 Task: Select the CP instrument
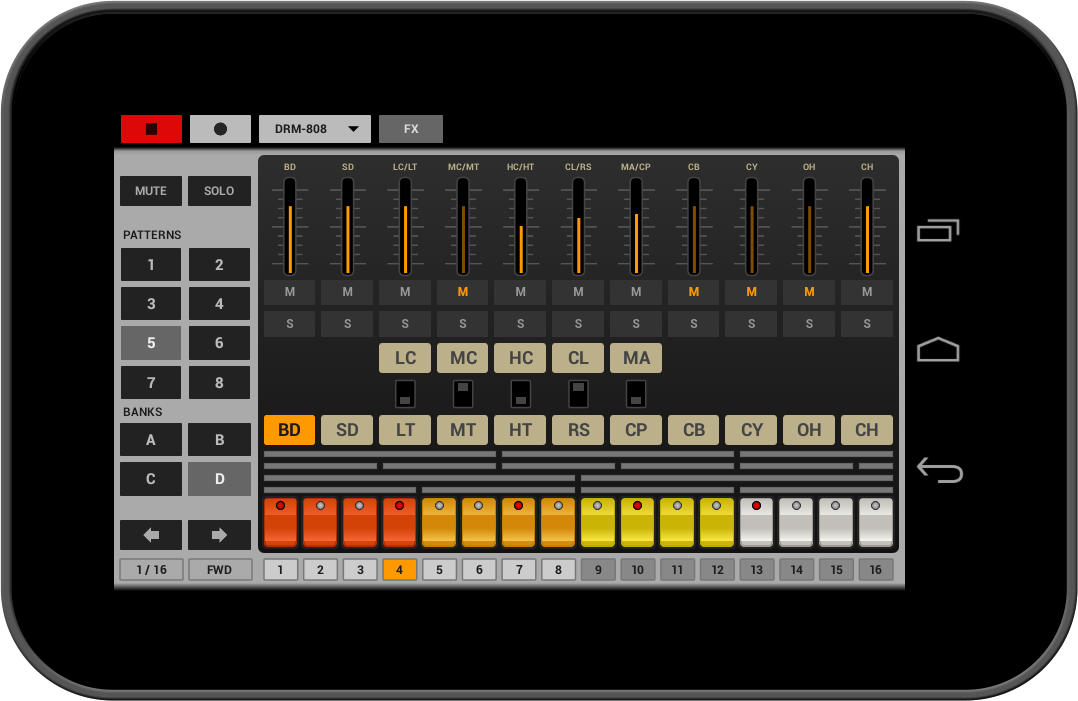pos(636,430)
